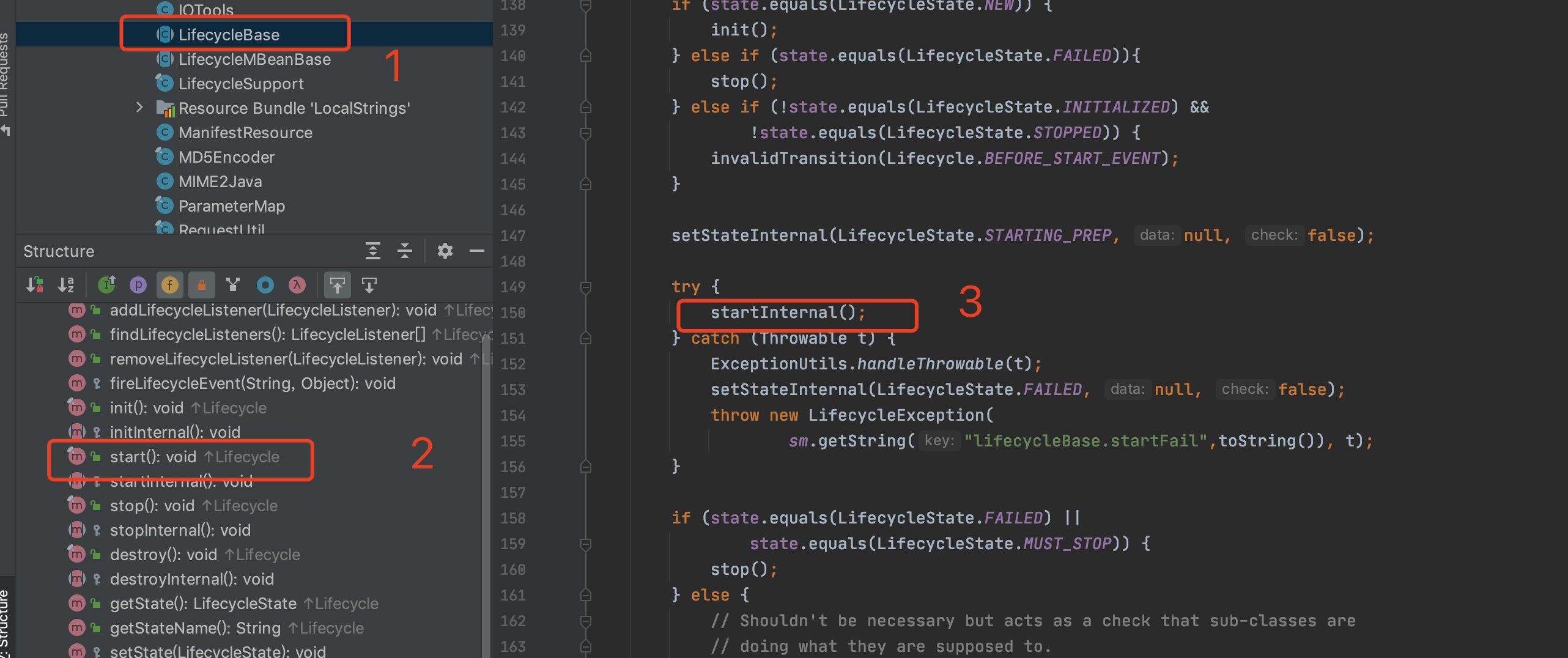
Task: Click line number 147 in the gutter
Action: tap(513, 235)
